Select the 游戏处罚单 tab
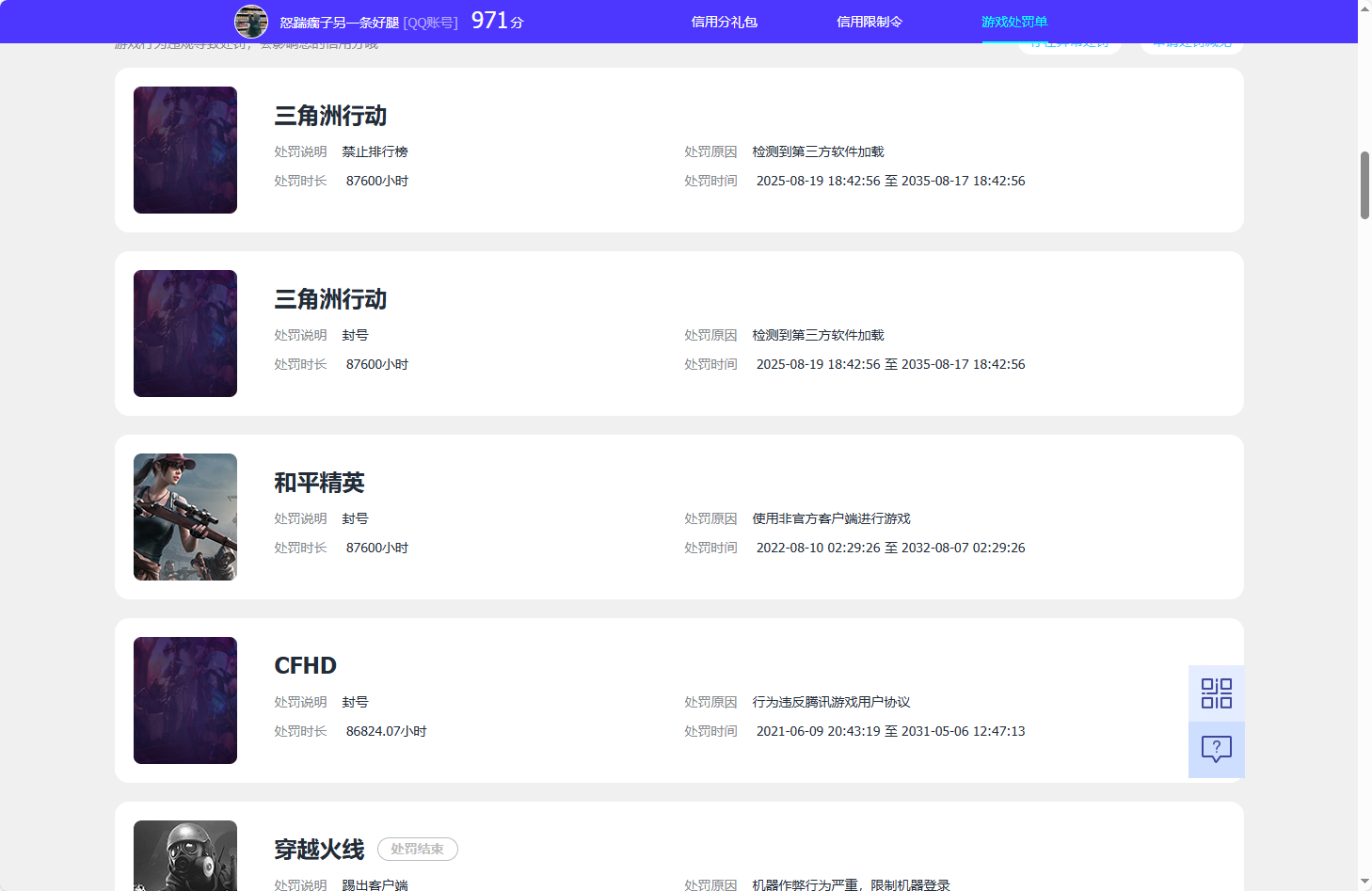The width and height of the screenshot is (1372, 891). [x=1015, y=21]
